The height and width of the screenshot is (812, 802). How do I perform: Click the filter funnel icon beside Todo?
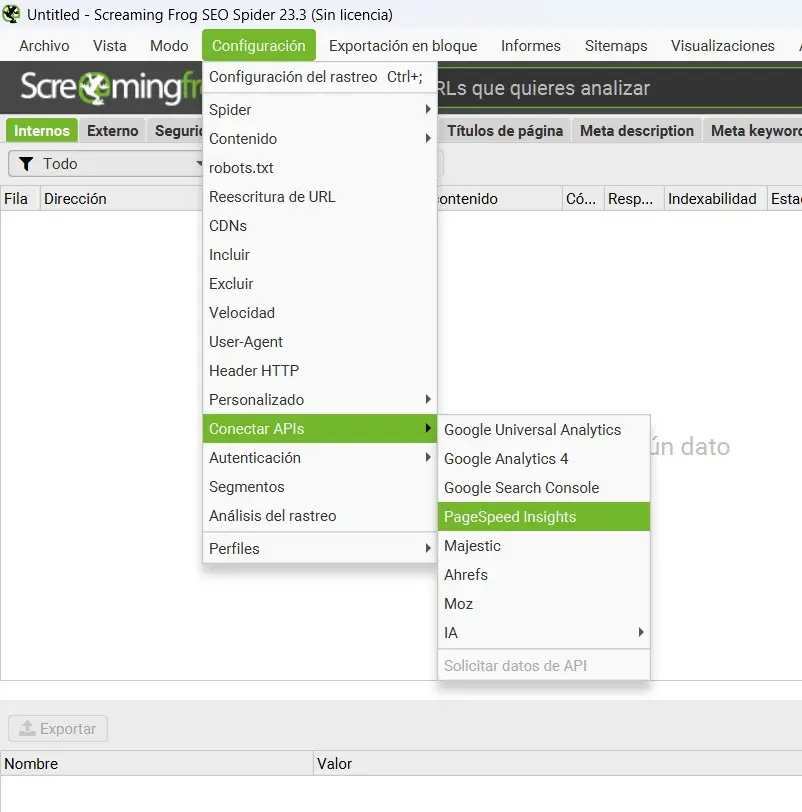point(26,164)
